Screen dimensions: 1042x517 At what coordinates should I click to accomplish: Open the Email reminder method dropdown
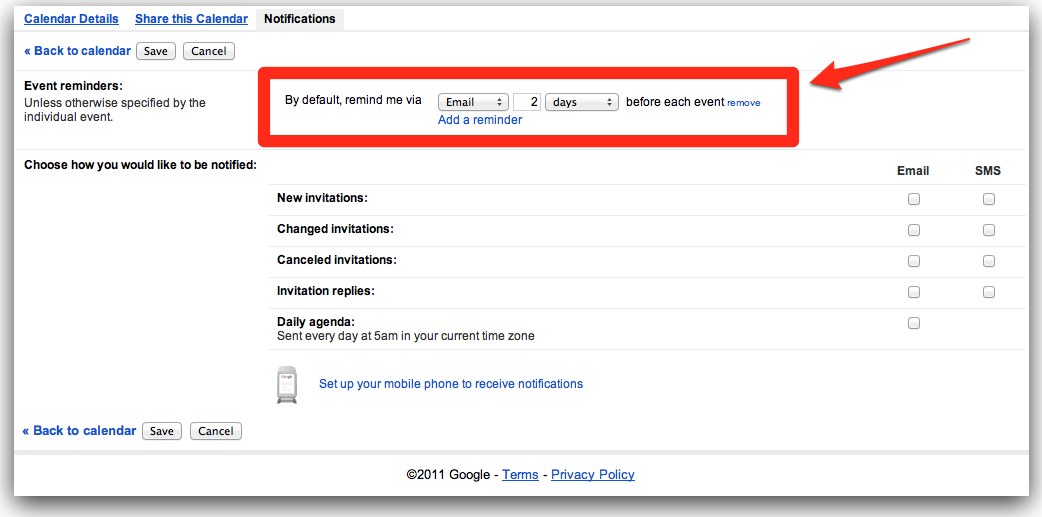(x=473, y=102)
